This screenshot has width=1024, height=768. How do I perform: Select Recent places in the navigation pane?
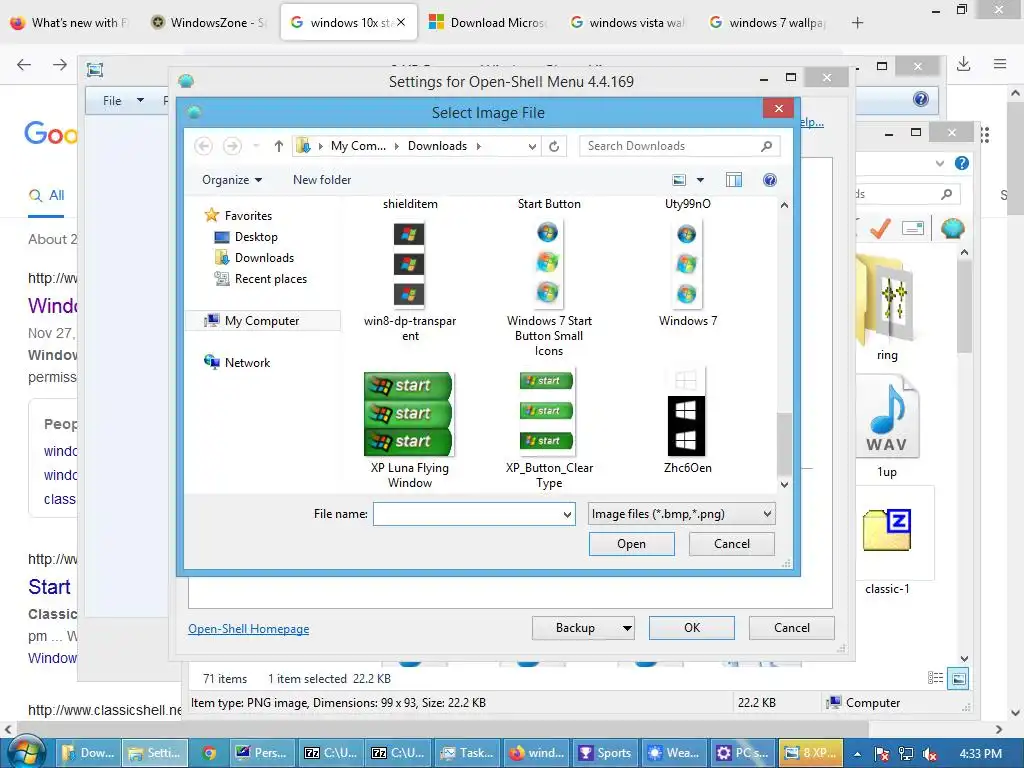270,279
